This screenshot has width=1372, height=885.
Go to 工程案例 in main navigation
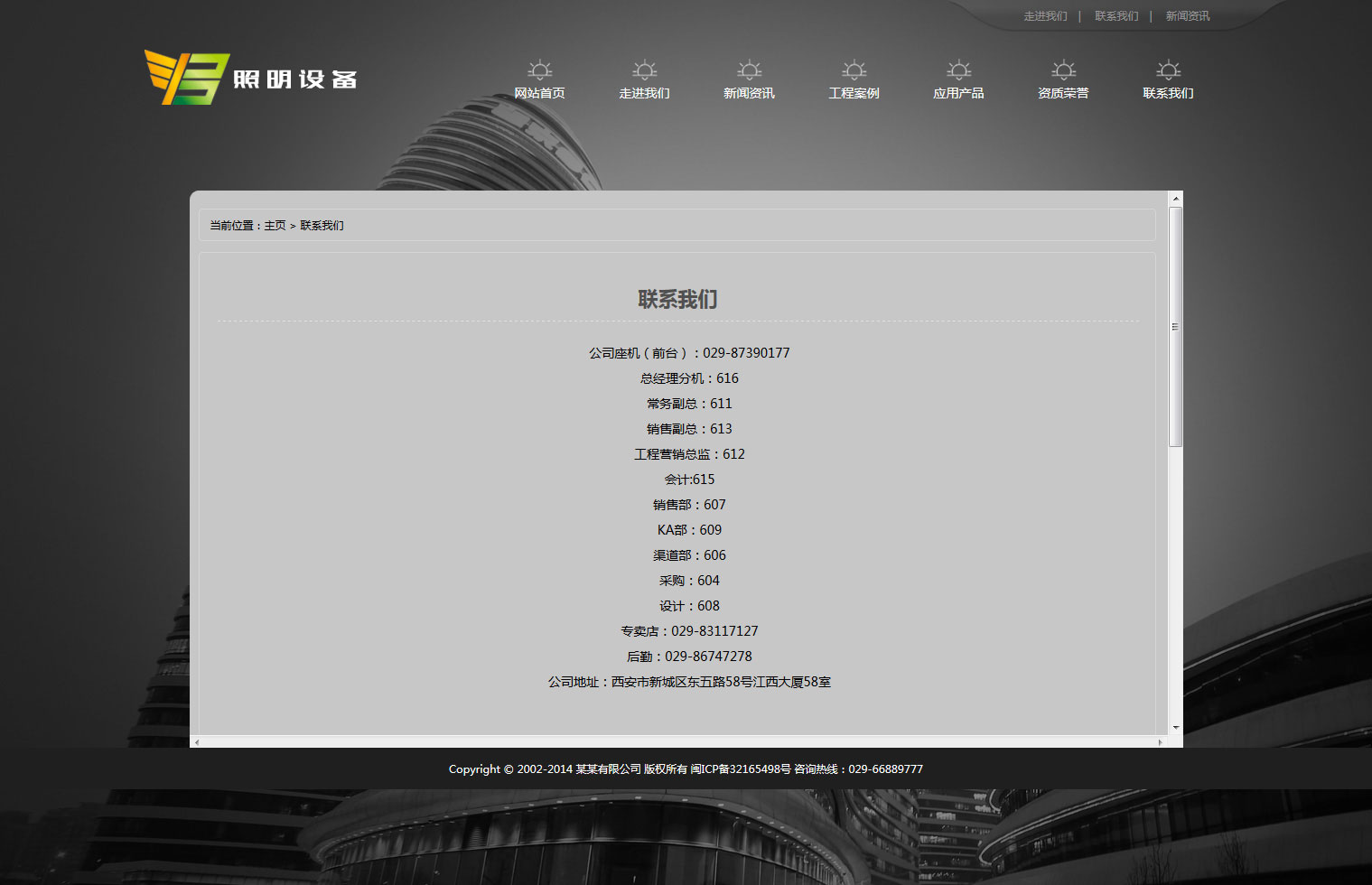point(854,93)
